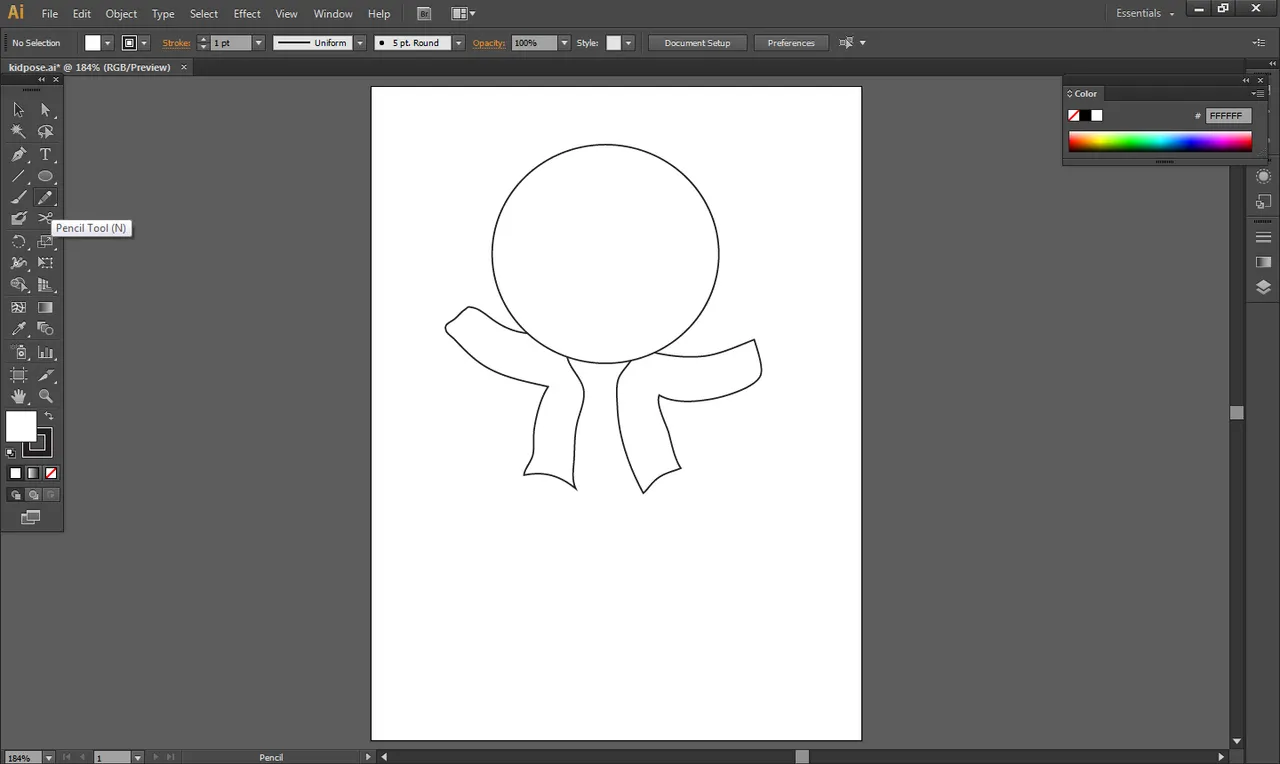Image resolution: width=1280 pixels, height=764 pixels.
Task: Select the Column Graph tool
Action: tap(45, 352)
